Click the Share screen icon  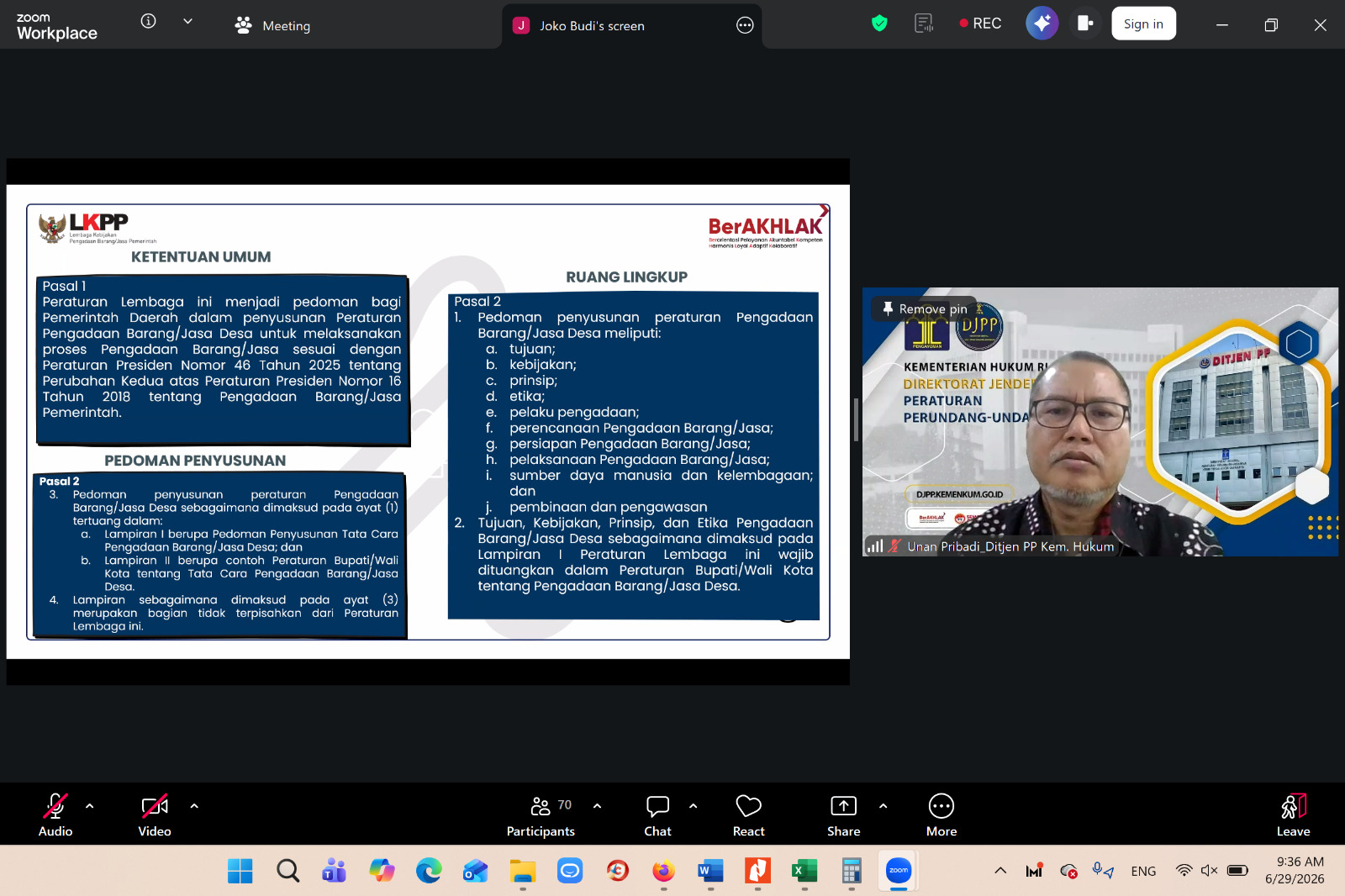(x=843, y=815)
